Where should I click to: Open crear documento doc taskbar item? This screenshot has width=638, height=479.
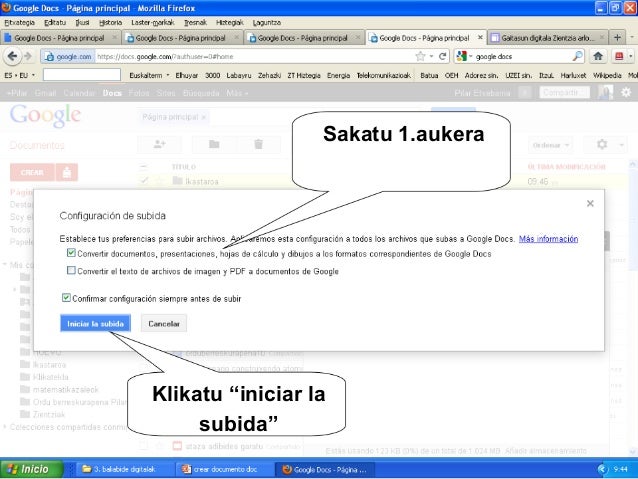pyautogui.click(x=223, y=469)
